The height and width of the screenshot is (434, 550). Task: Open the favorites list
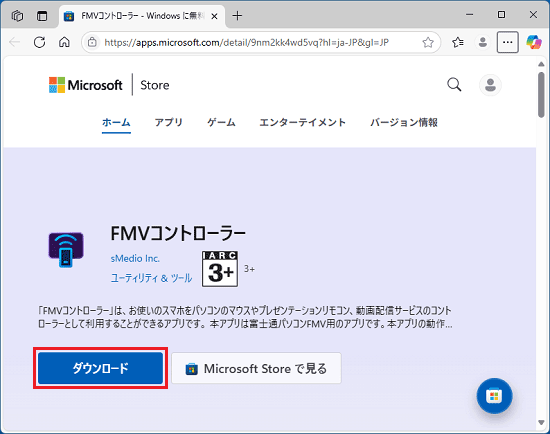pyautogui.click(x=458, y=42)
